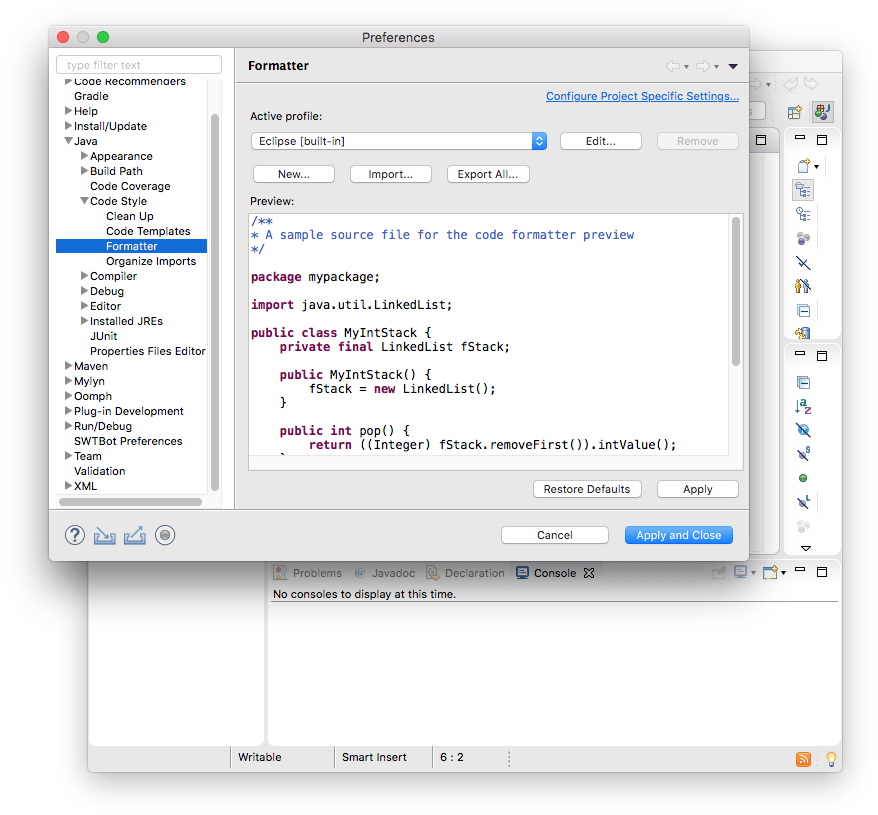Expand the Maven tree node
Viewport: 878px width, 815px height.
(x=68, y=365)
